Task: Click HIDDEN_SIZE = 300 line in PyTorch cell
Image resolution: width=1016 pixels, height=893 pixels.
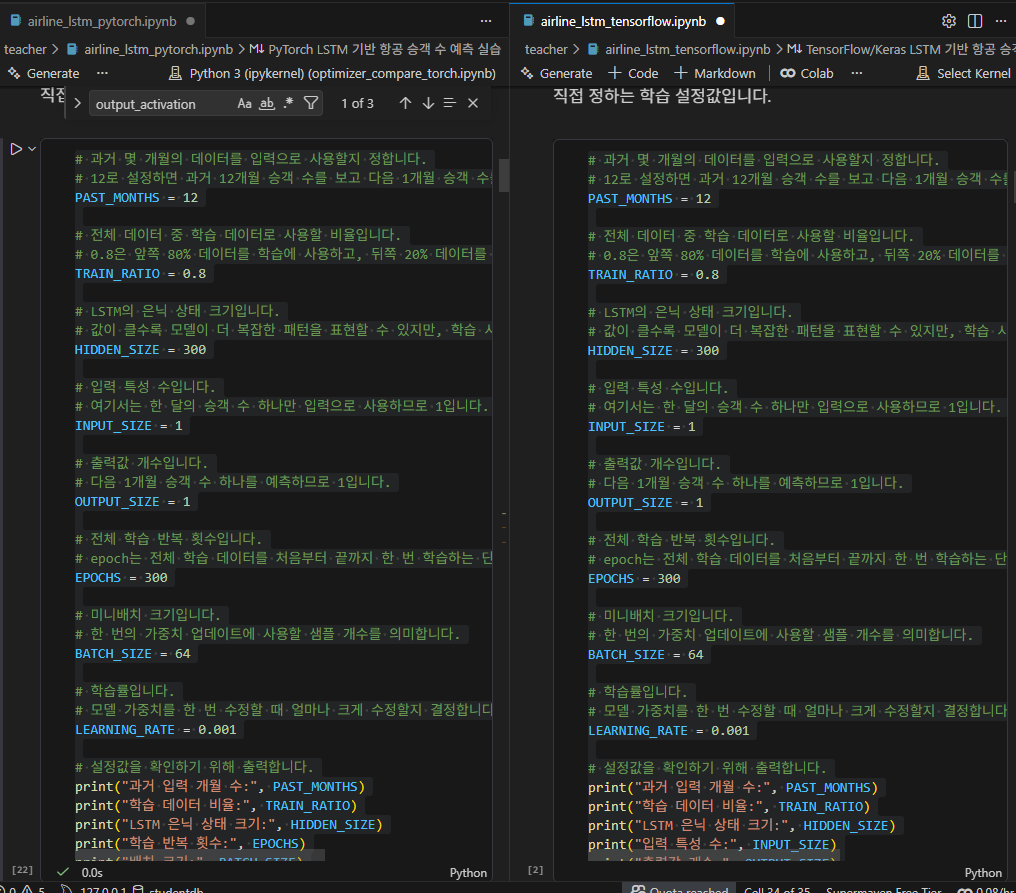Action: point(141,350)
